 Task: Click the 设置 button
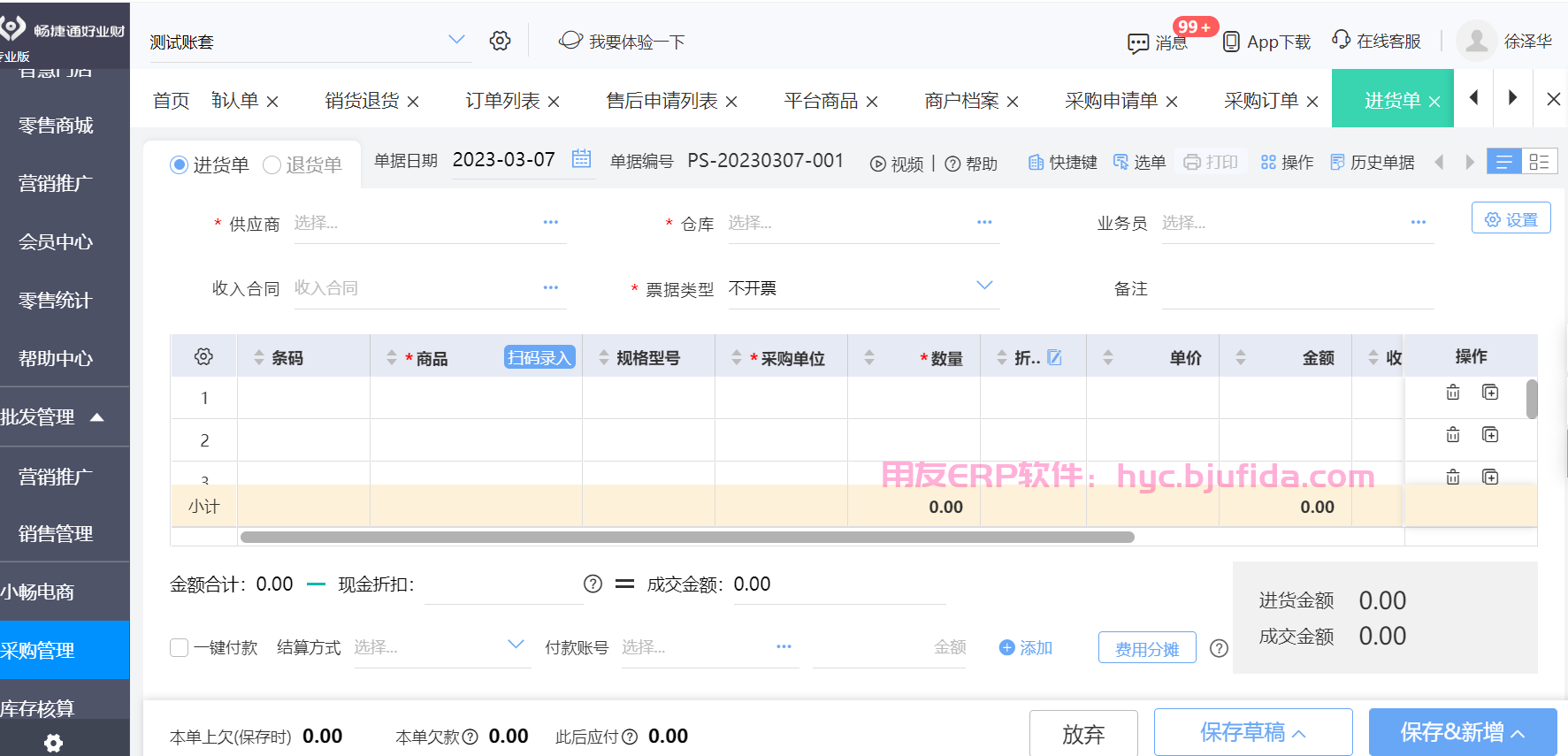click(x=1511, y=218)
